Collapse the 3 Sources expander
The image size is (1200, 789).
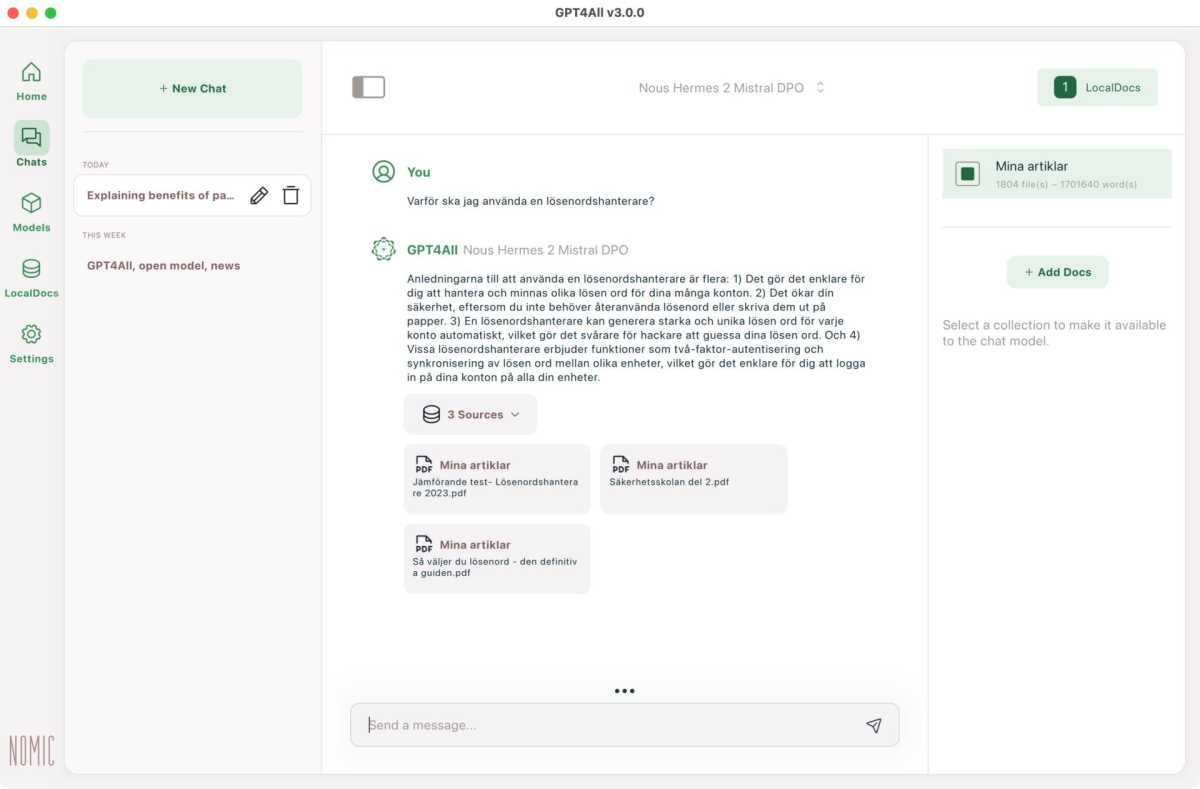pos(470,414)
